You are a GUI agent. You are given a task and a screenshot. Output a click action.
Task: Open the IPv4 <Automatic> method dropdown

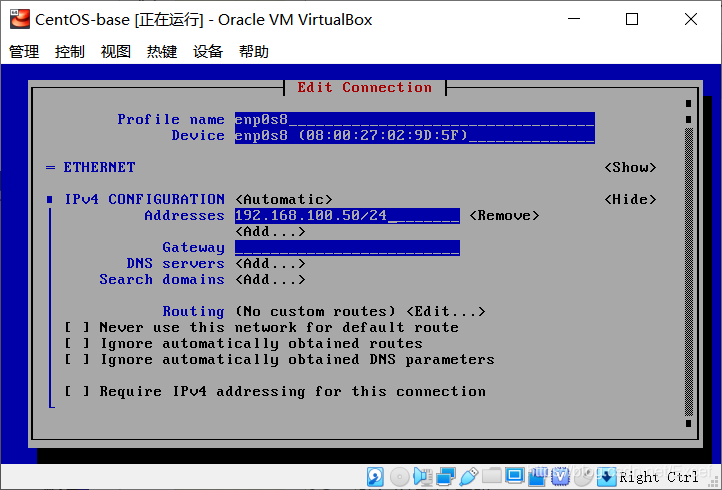[x=284, y=199]
